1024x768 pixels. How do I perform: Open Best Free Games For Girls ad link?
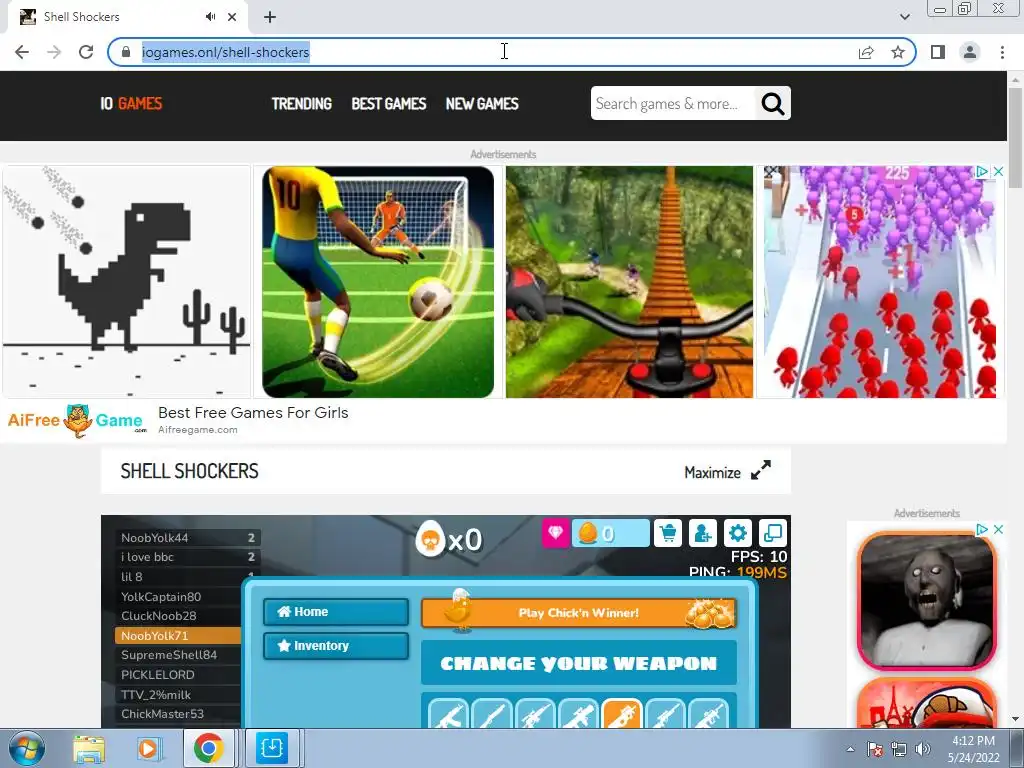pyautogui.click(x=253, y=413)
